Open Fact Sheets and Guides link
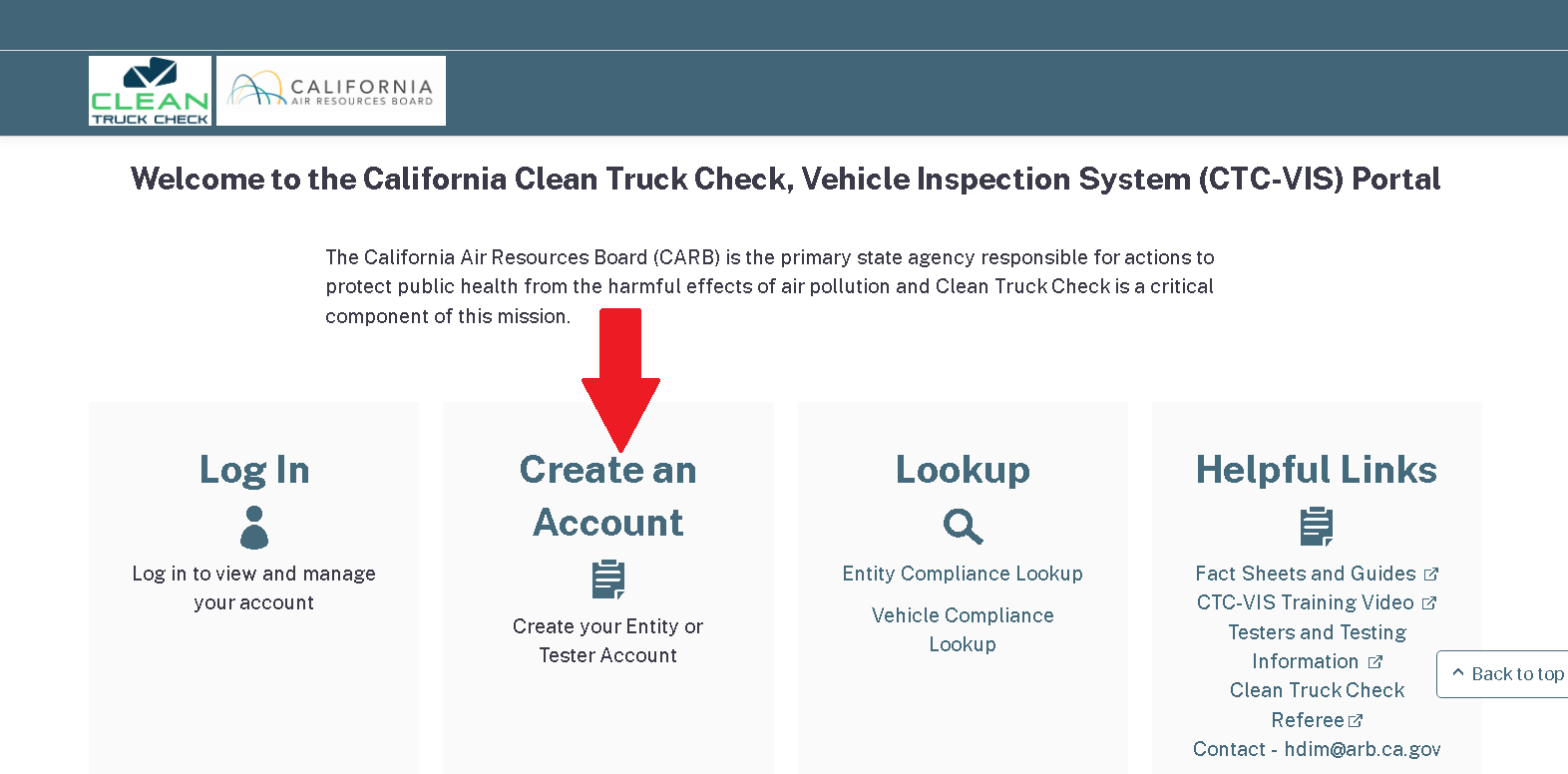This screenshot has width=1568, height=774. (1306, 574)
